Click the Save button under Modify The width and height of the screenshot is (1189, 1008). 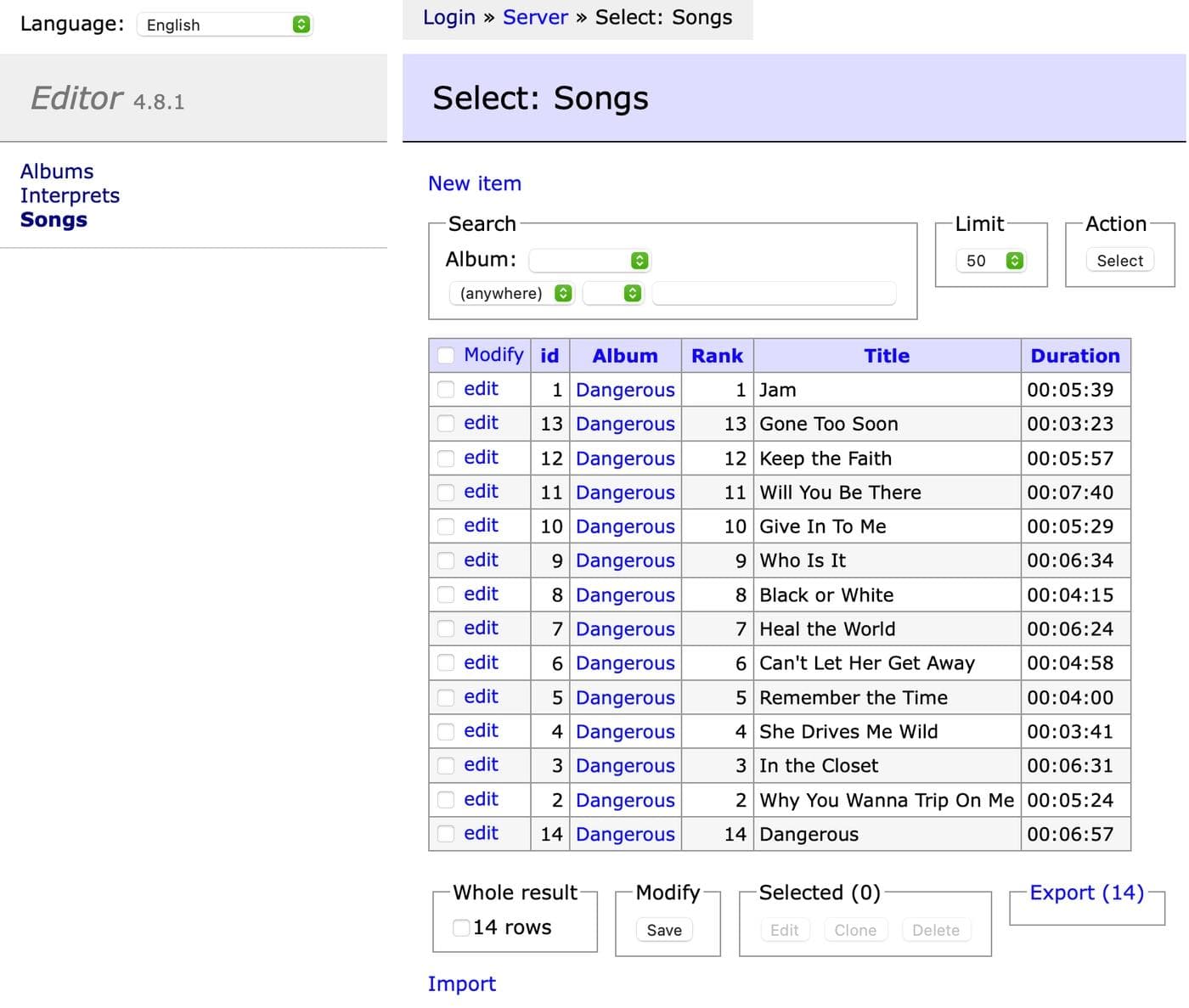click(x=663, y=930)
